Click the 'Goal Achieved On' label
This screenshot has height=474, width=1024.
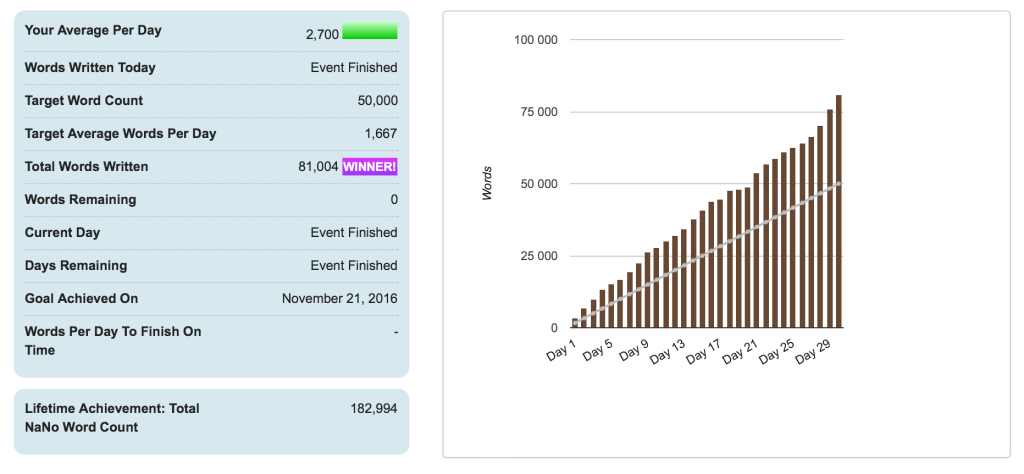[81, 298]
